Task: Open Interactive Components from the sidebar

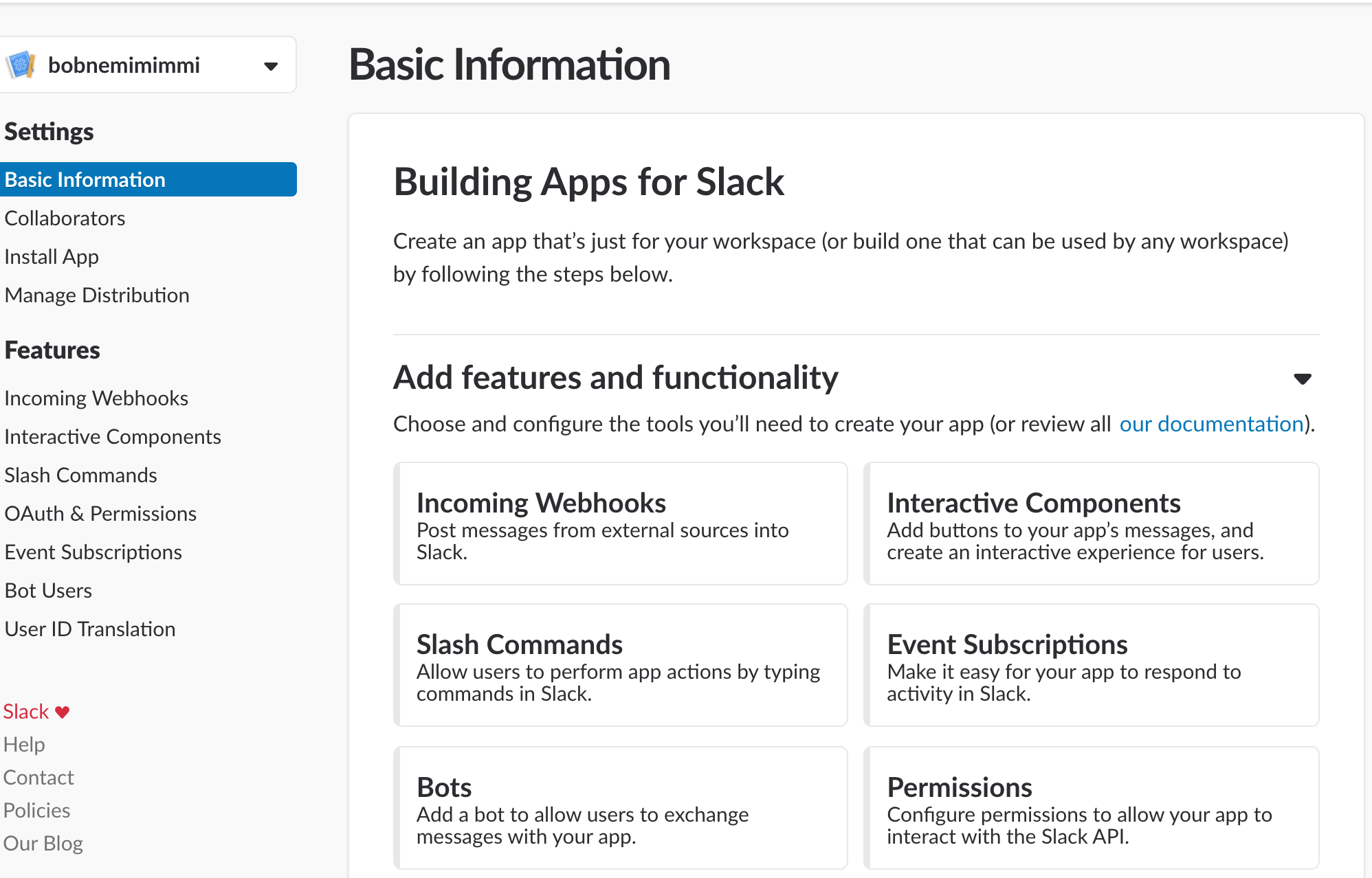Action: click(112, 436)
